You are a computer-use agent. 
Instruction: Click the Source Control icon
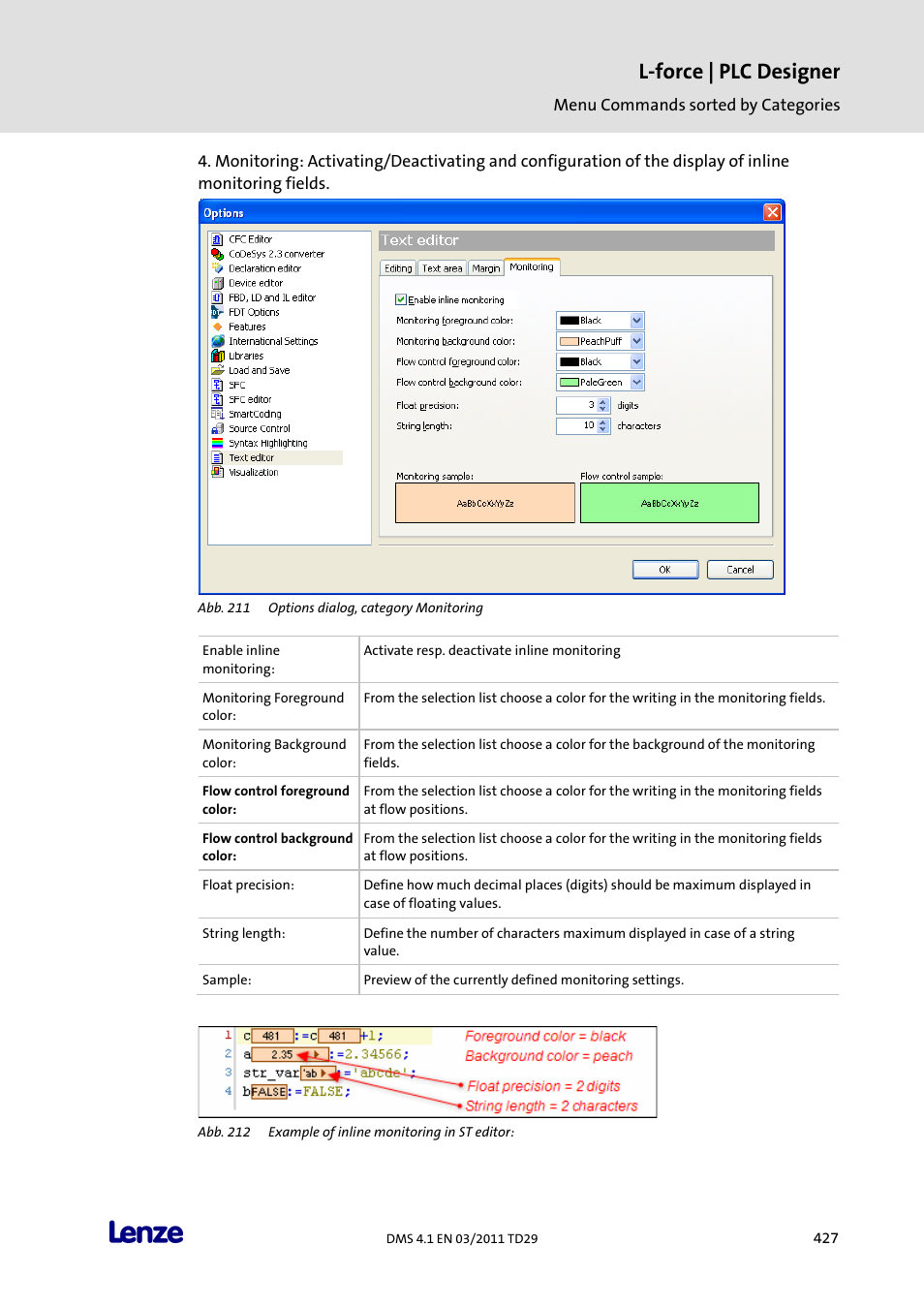218,428
